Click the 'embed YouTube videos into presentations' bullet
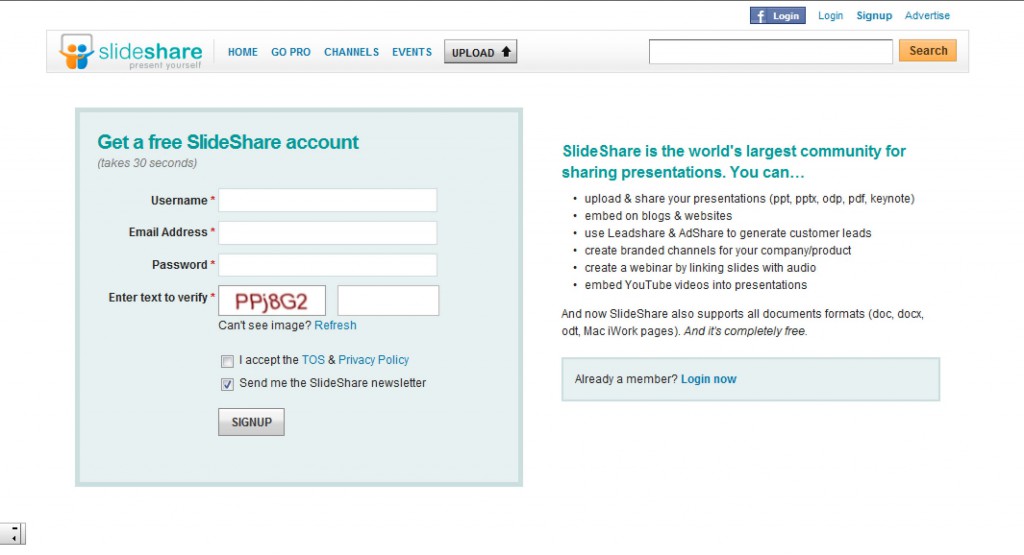The height and width of the screenshot is (555, 1024). coord(696,285)
